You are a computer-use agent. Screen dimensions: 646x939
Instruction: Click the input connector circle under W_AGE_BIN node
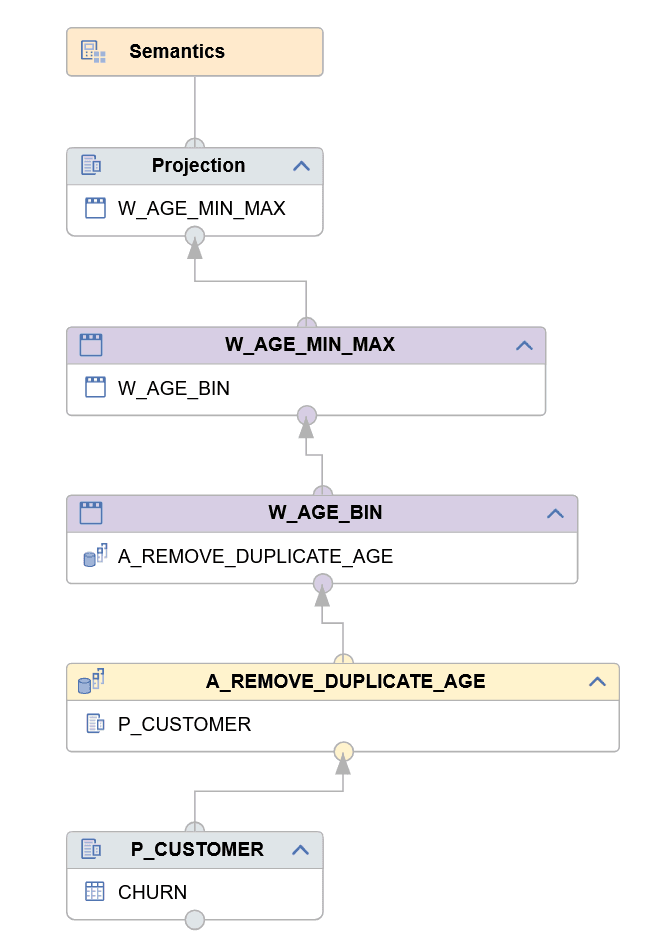[x=322, y=583]
